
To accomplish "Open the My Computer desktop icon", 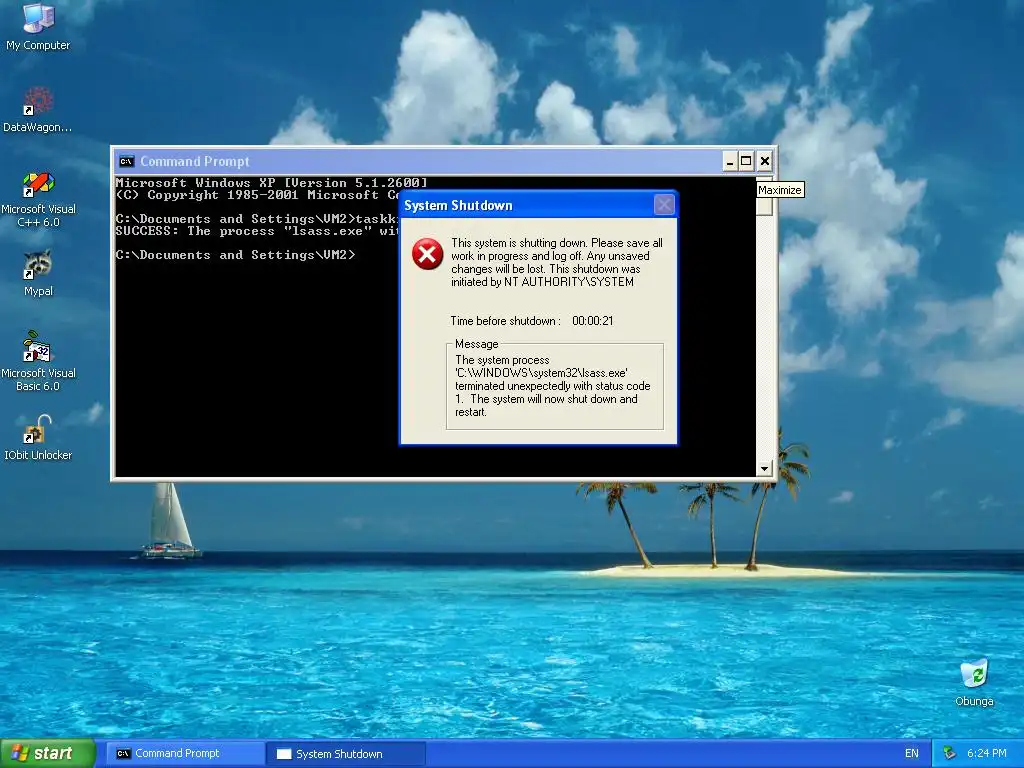I will (38, 26).
